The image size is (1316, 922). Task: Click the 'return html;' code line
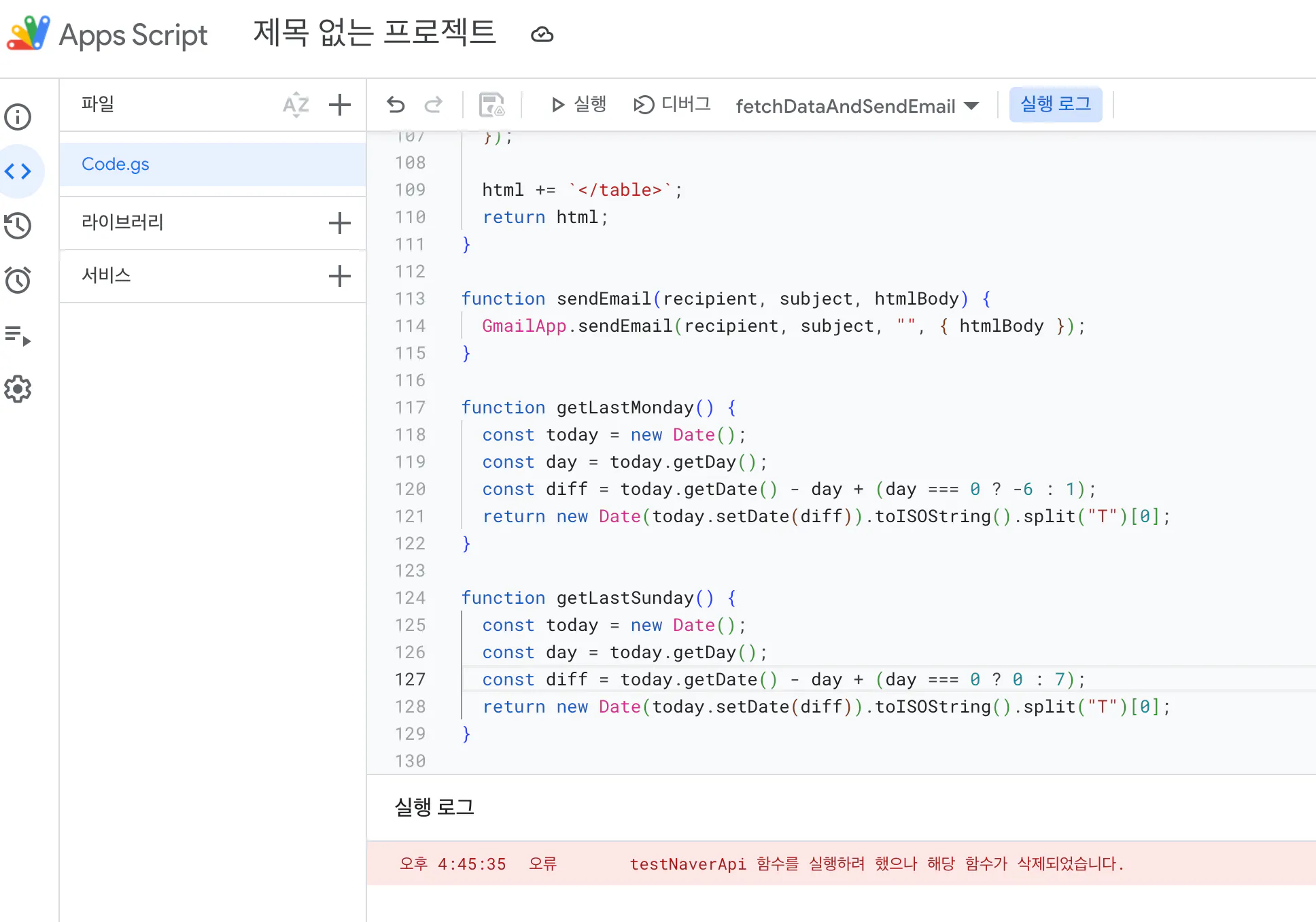[x=545, y=217]
